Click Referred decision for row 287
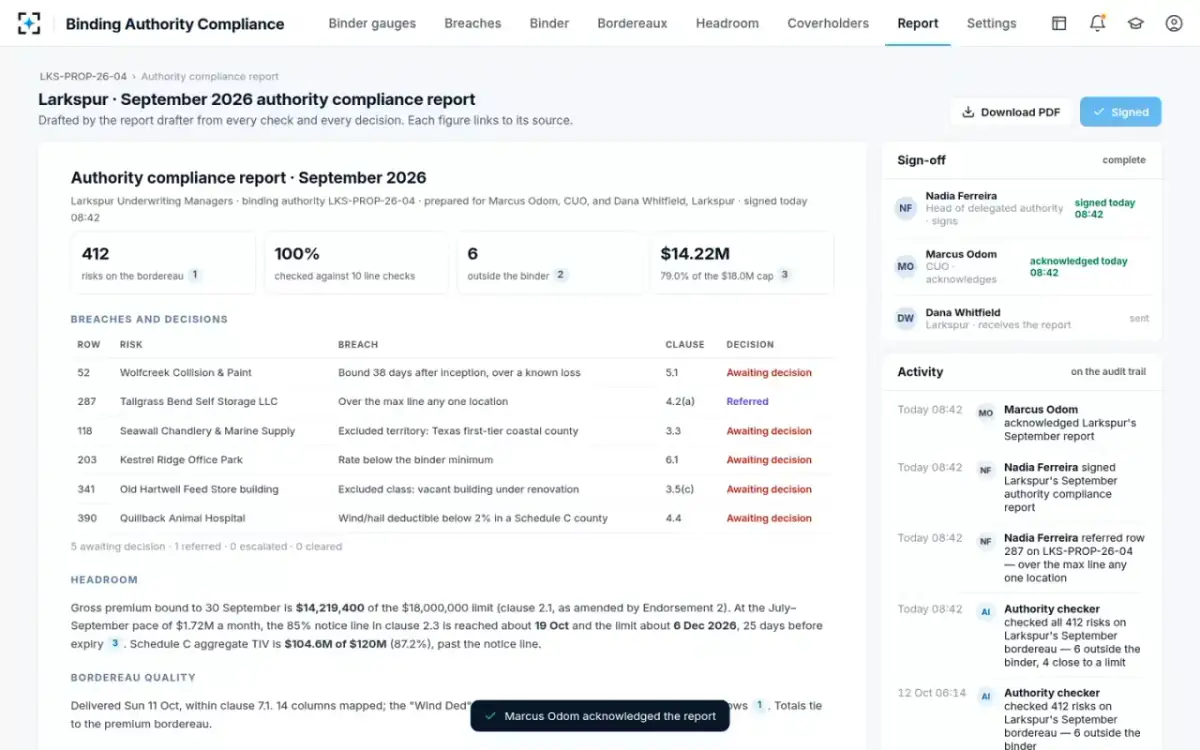 click(x=747, y=402)
